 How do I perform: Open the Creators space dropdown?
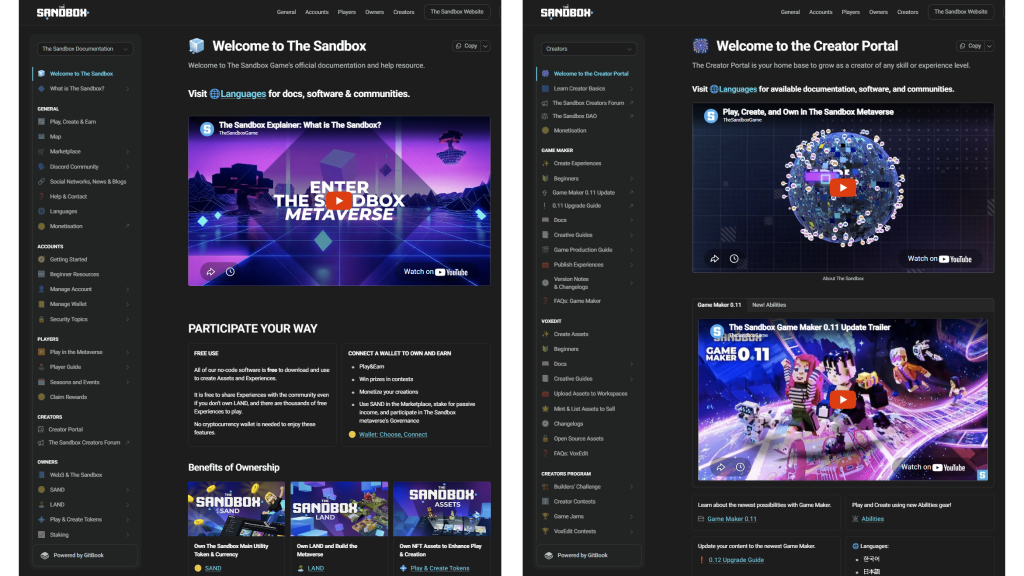point(588,49)
